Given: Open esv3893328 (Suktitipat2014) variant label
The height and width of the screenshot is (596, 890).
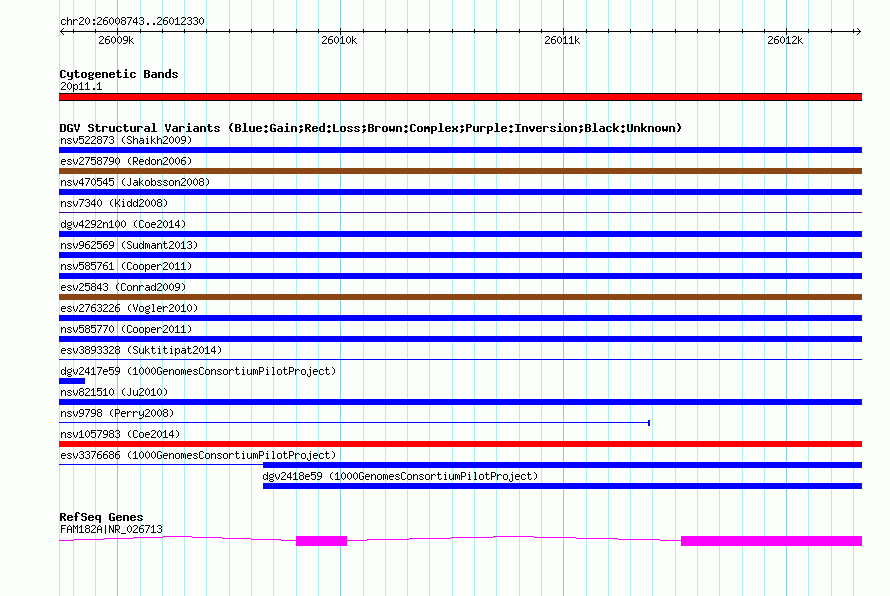Looking at the screenshot, I should click(141, 350).
